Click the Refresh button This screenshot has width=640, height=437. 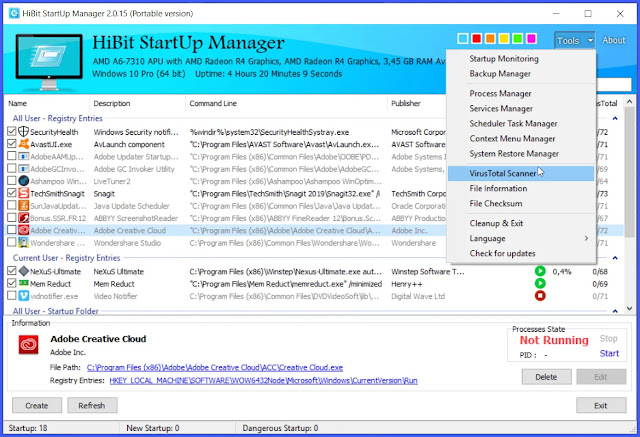(x=92, y=406)
